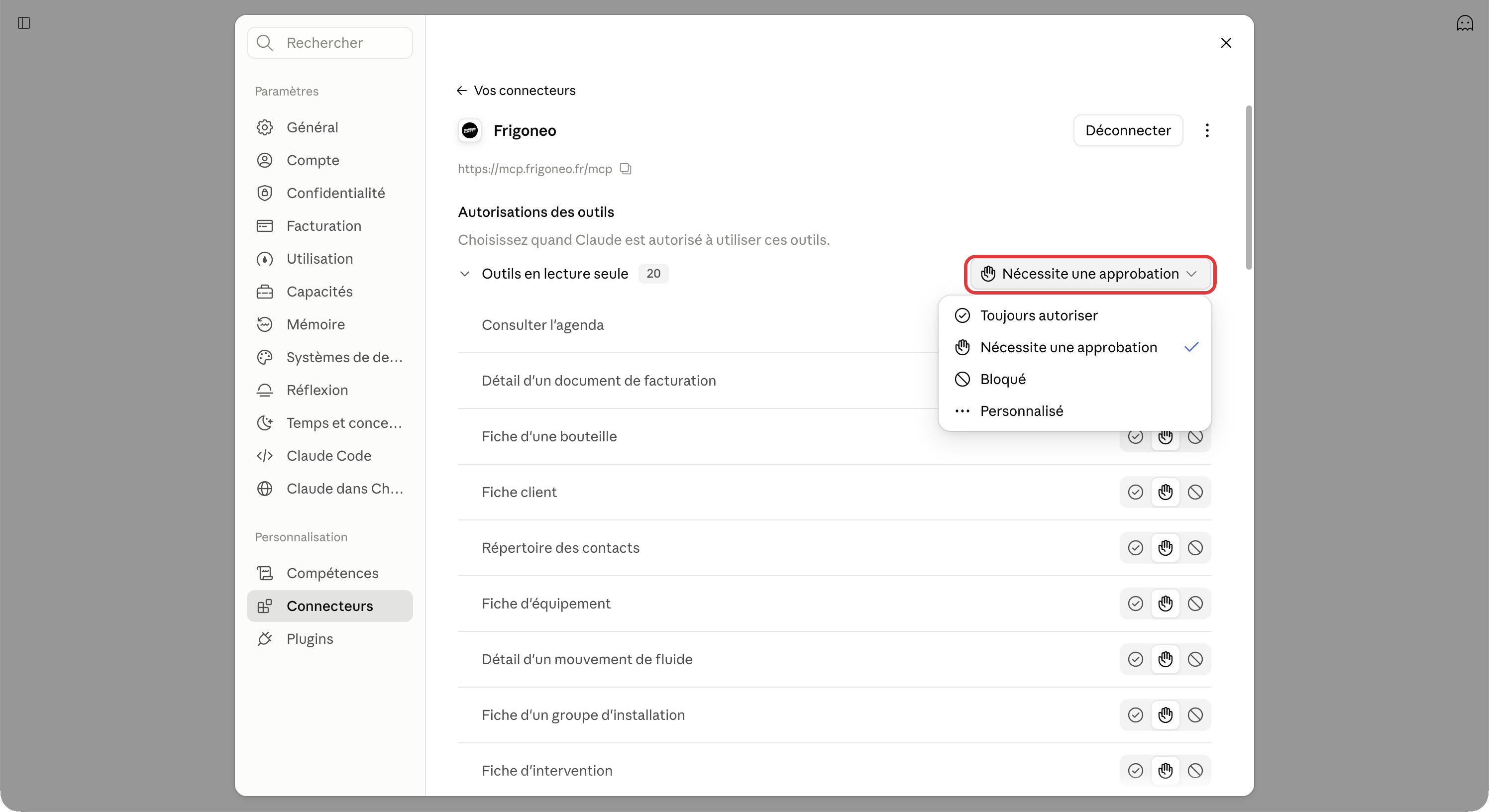Viewport: 1489px width, 812px height.
Task: Always allow Fiche d'intervention
Action: (1135, 771)
